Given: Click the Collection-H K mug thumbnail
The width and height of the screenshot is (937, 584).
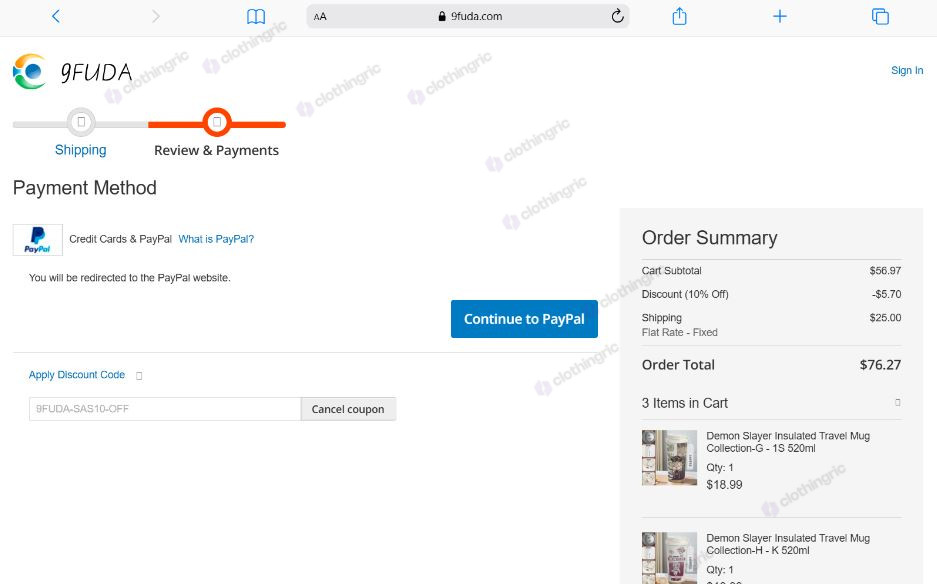Looking at the screenshot, I should pyautogui.click(x=669, y=558).
